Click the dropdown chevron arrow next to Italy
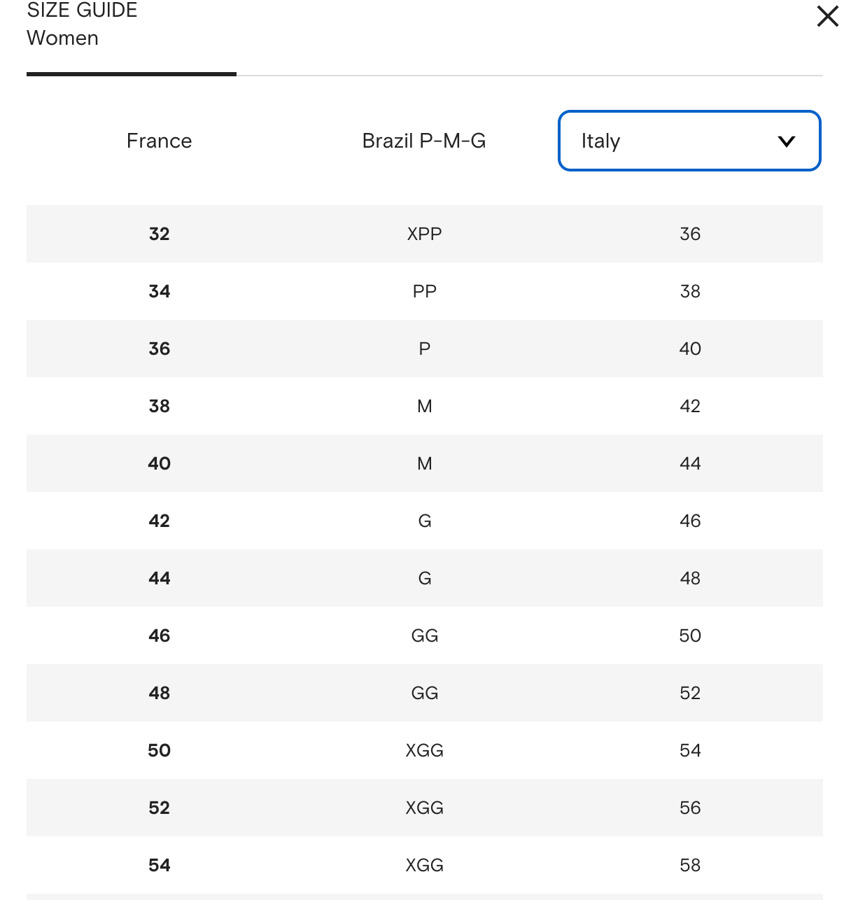This screenshot has height=900, width=858. point(786,141)
